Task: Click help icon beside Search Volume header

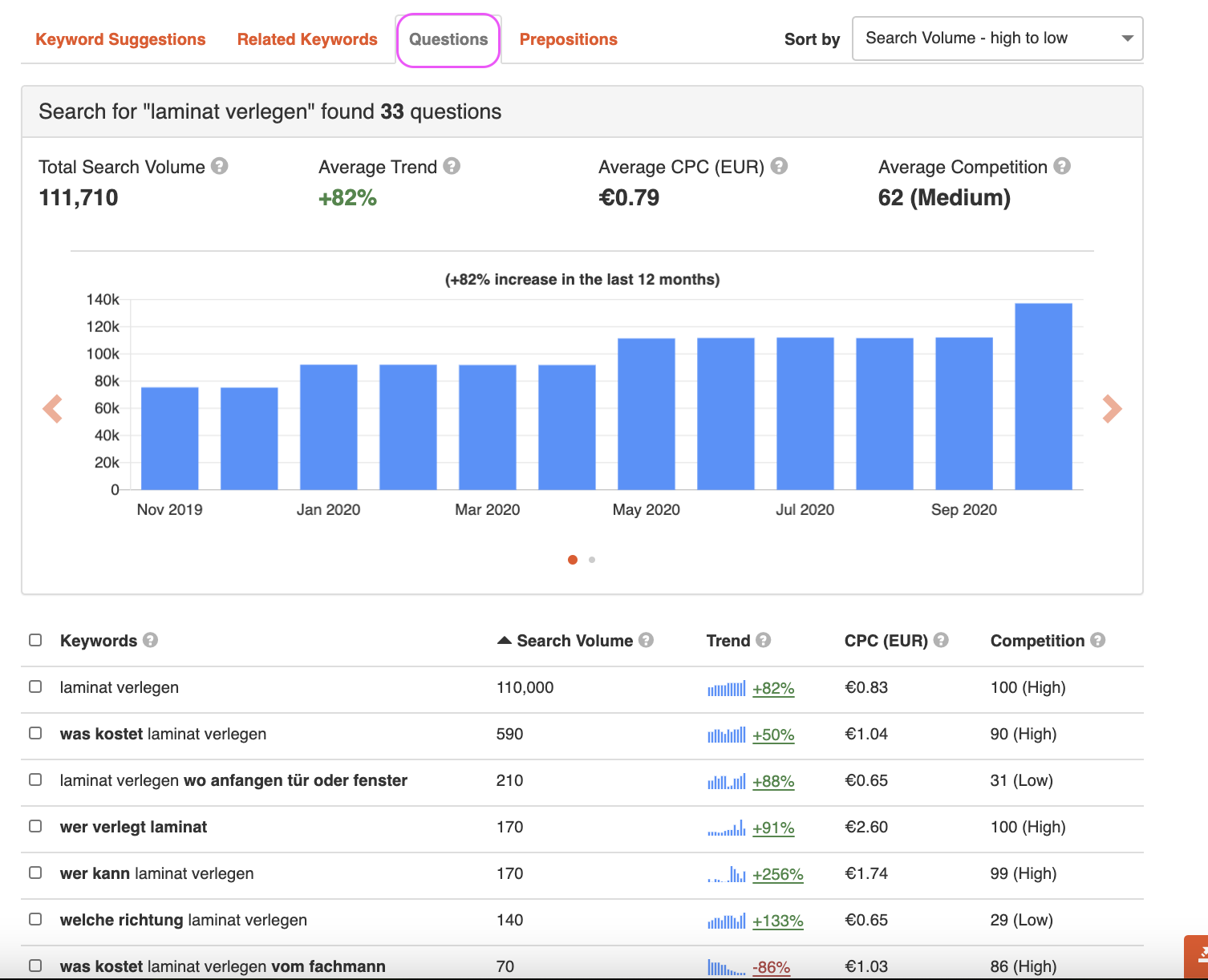Action: pos(646,640)
